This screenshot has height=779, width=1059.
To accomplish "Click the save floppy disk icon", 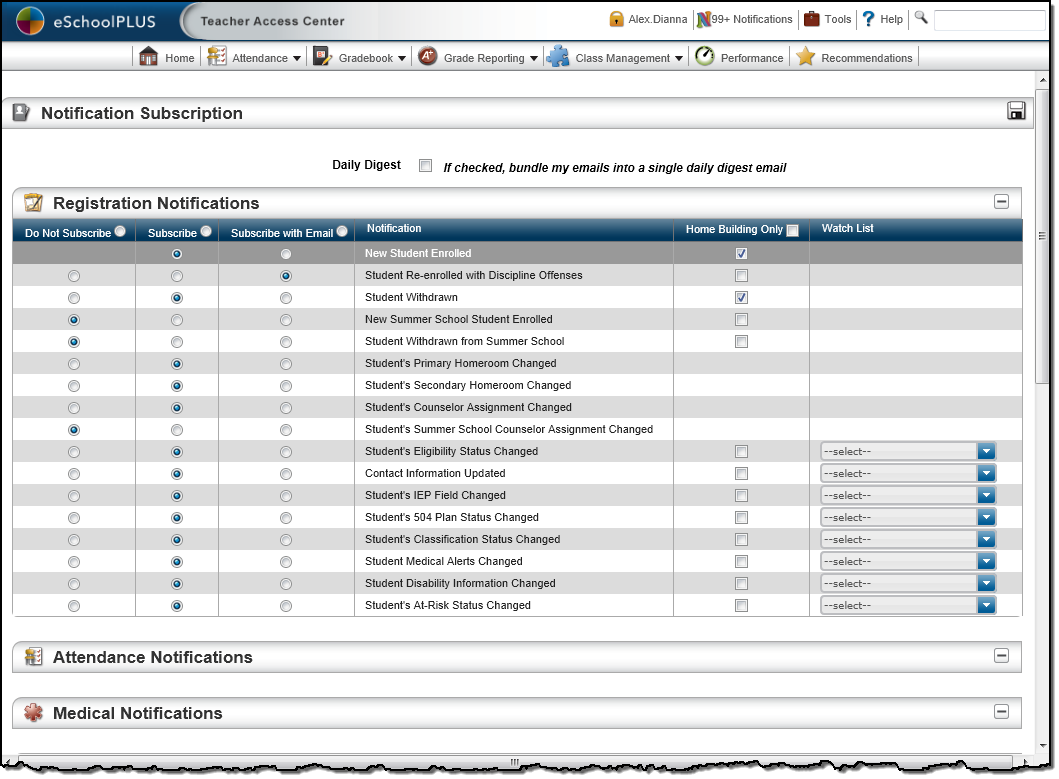I will [x=1016, y=111].
